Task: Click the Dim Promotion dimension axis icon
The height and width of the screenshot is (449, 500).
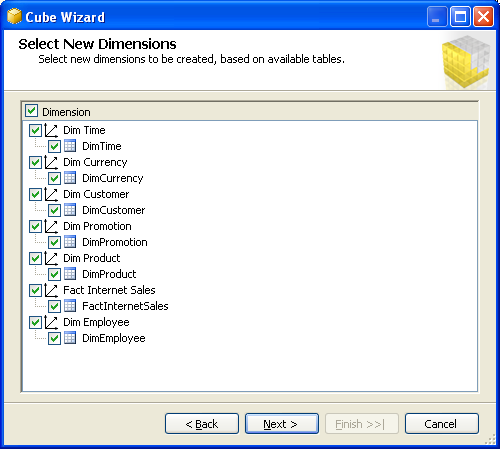Action: [x=51, y=226]
